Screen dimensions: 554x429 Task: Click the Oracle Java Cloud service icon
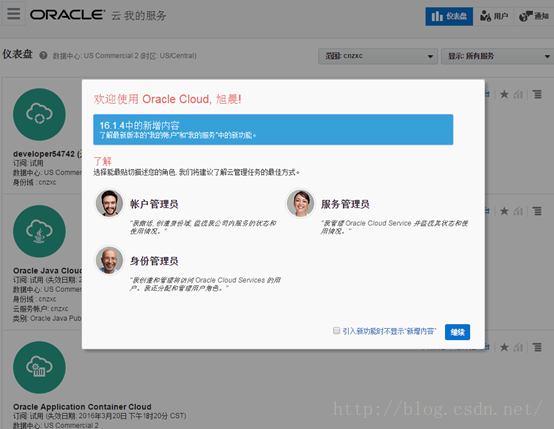[39, 231]
